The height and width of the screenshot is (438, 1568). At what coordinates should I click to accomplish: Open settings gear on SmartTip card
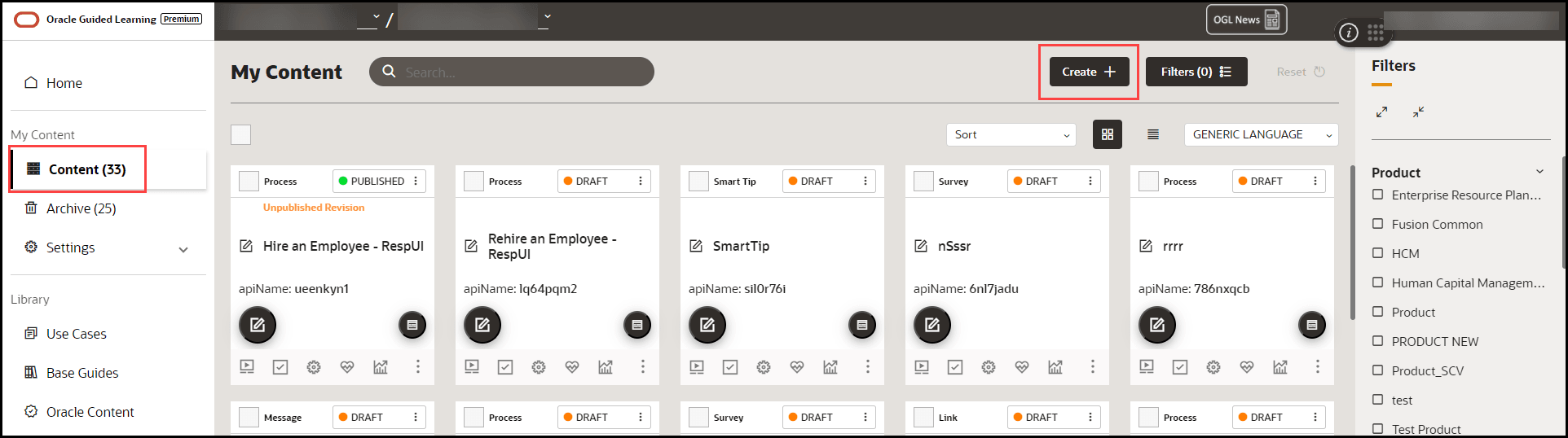764,367
